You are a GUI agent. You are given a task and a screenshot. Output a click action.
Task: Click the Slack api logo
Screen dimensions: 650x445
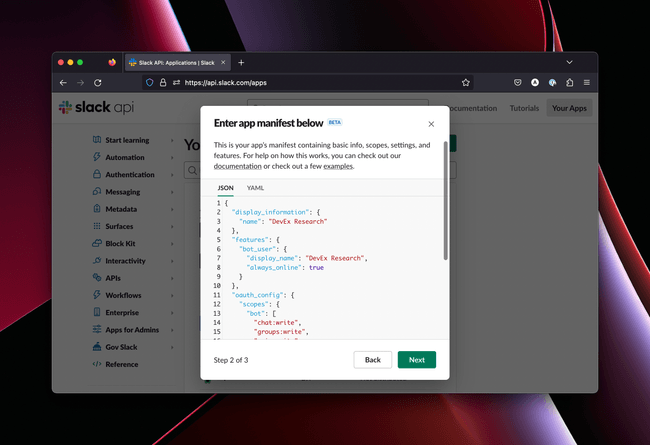96,107
